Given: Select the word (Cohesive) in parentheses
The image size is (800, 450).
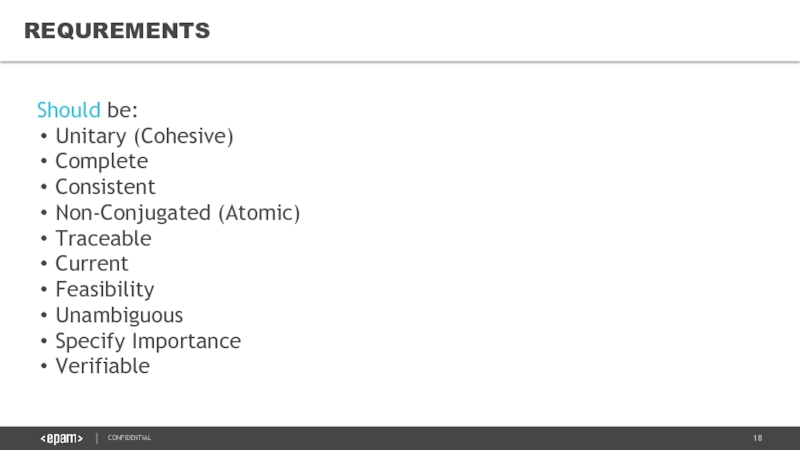Looking at the screenshot, I should [x=190, y=135].
